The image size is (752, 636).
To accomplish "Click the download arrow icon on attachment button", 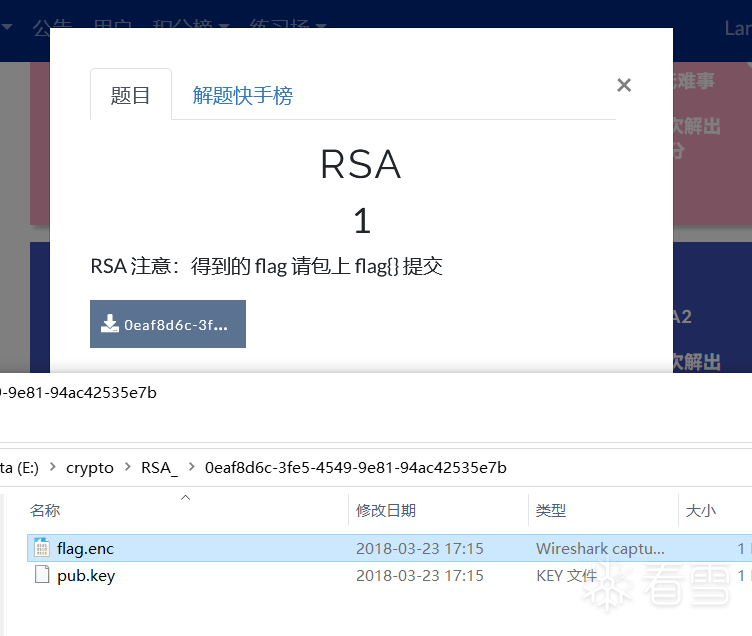I will coord(110,324).
